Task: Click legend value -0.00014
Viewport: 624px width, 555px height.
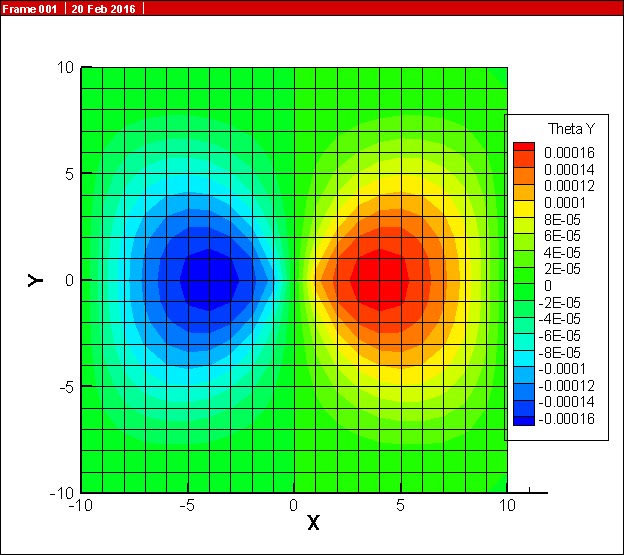Action: point(566,402)
